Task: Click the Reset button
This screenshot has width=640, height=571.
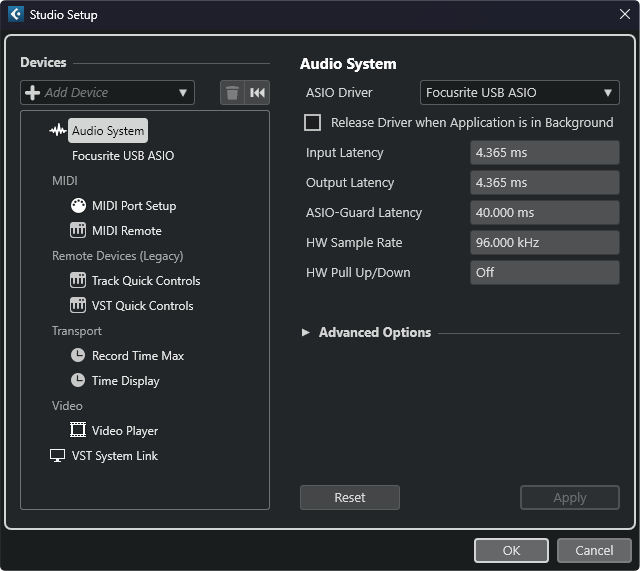Action: [x=350, y=498]
